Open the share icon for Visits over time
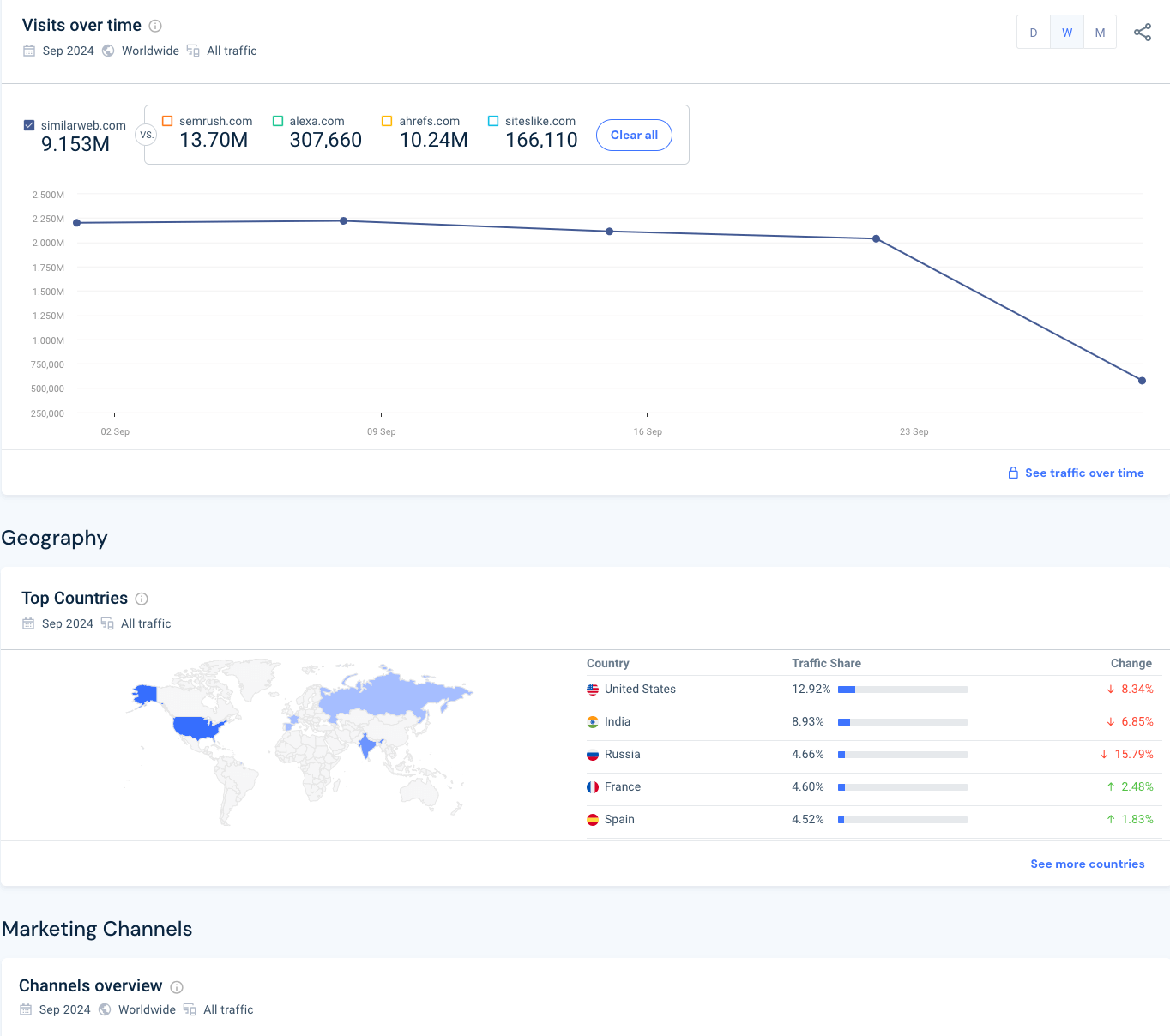The width and height of the screenshot is (1170, 1036). tap(1143, 33)
